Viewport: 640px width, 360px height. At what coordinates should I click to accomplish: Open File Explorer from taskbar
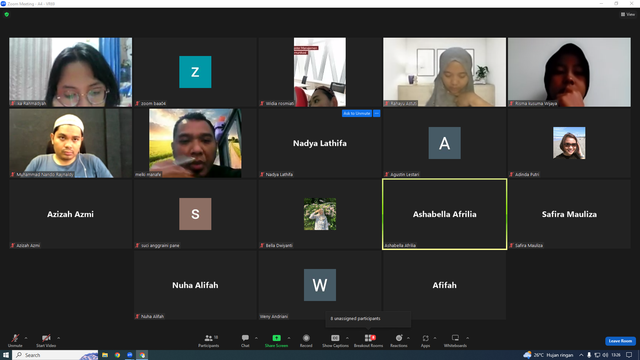pos(105,355)
